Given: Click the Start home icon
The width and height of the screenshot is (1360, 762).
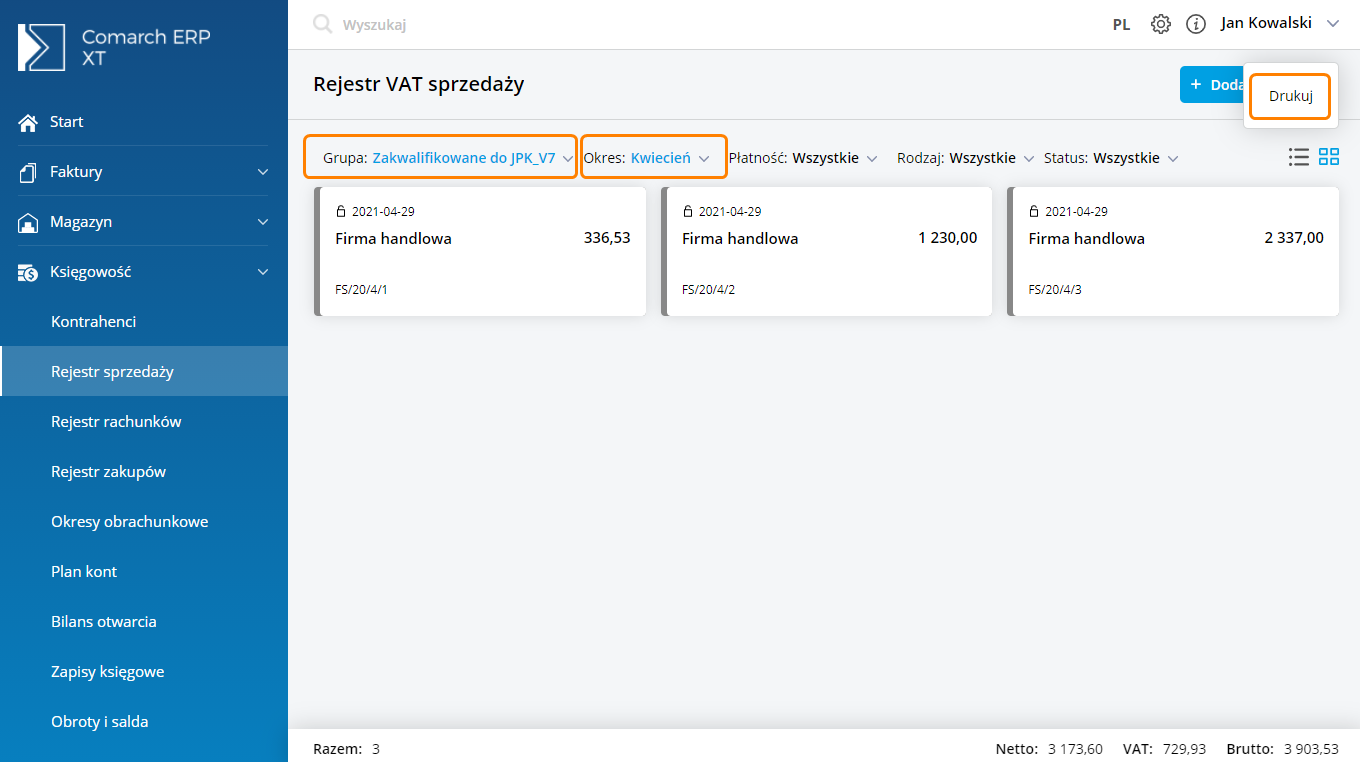Looking at the screenshot, I should click(x=28, y=122).
